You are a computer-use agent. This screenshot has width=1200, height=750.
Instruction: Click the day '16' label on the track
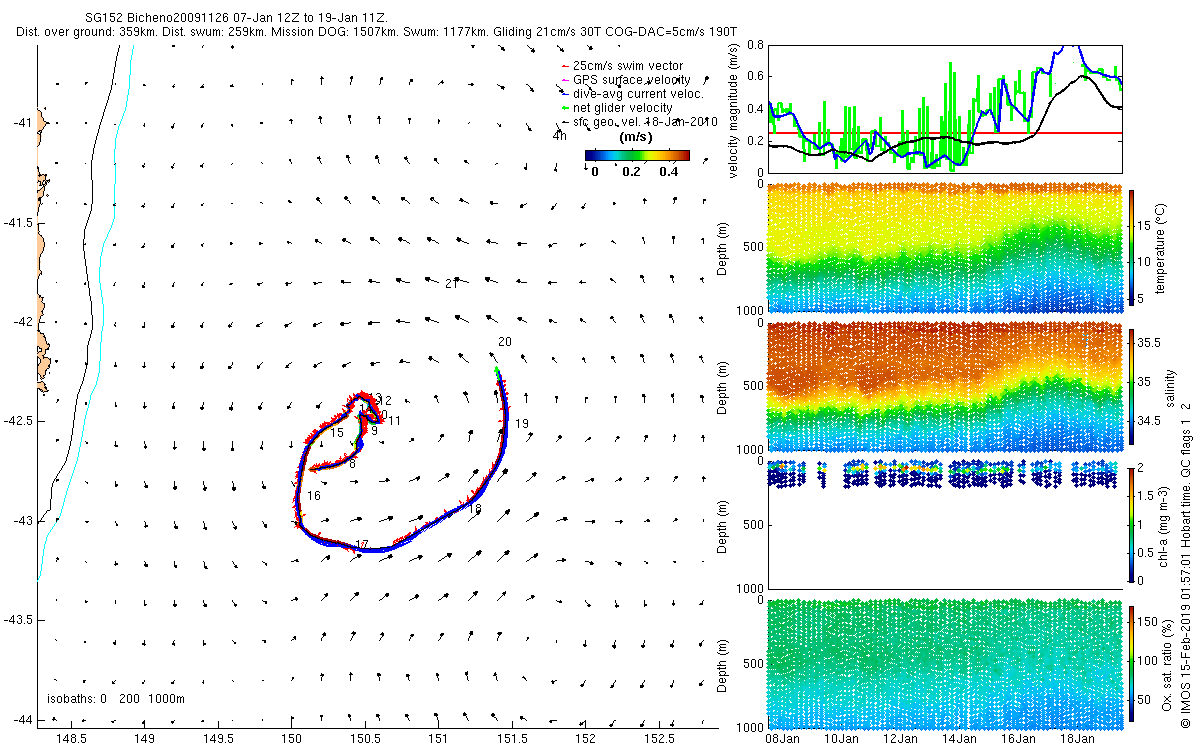(314, 496)
